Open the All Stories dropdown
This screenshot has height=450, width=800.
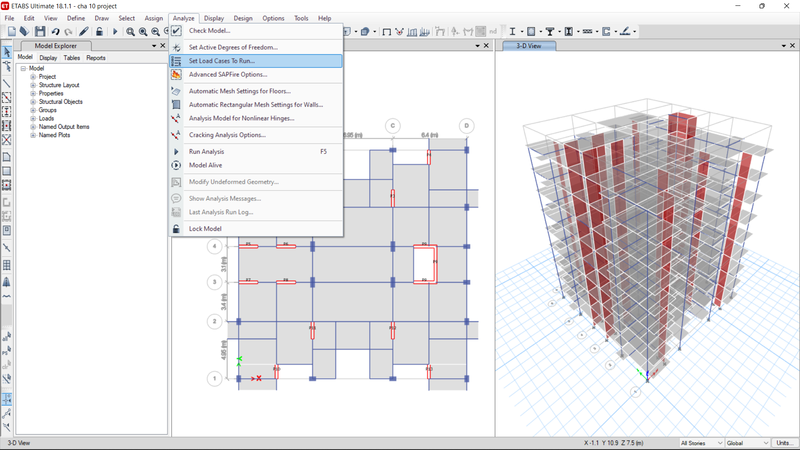pos(701,443)
